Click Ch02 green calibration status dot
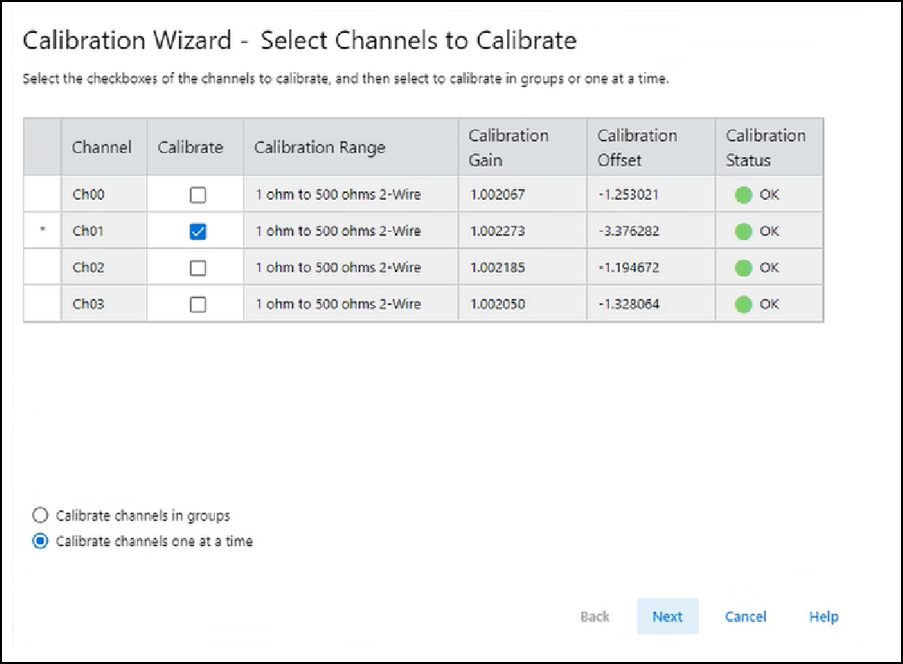Screen dimensions: 903x664 (743, 268)
